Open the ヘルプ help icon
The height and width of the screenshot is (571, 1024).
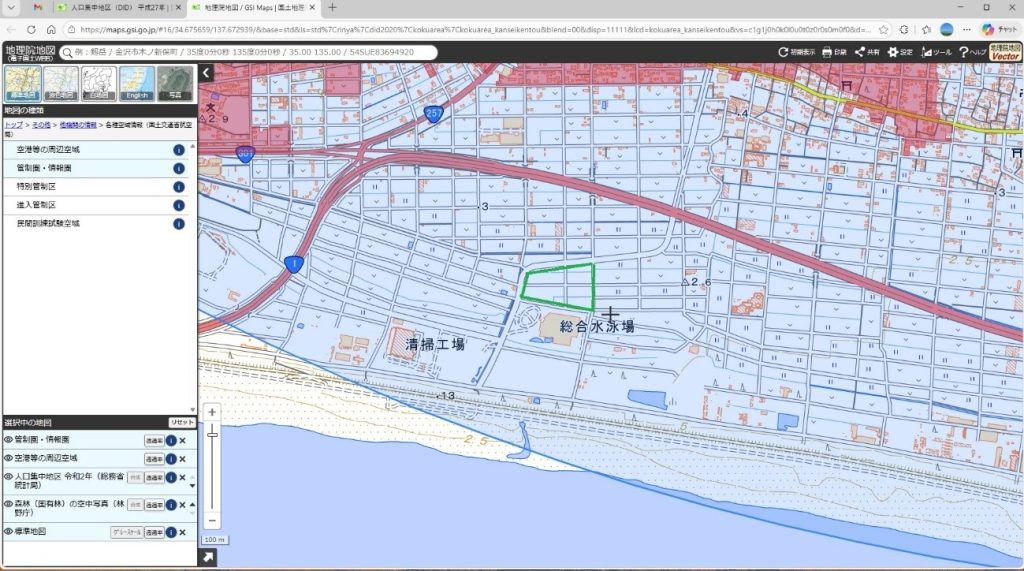pyautogui.click(x=972, y=52)
